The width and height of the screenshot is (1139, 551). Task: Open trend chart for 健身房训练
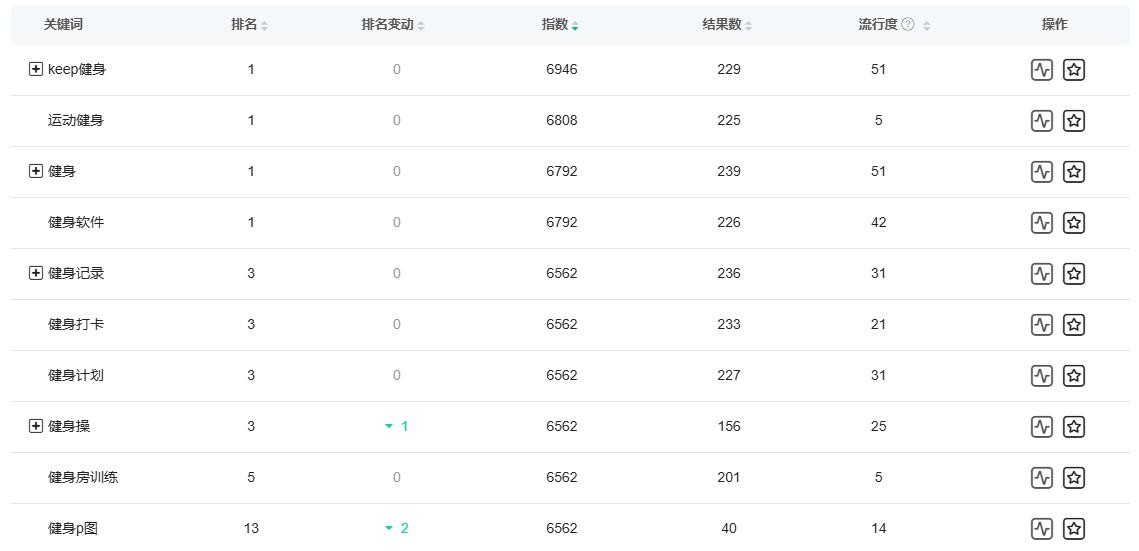[1042, 478]
